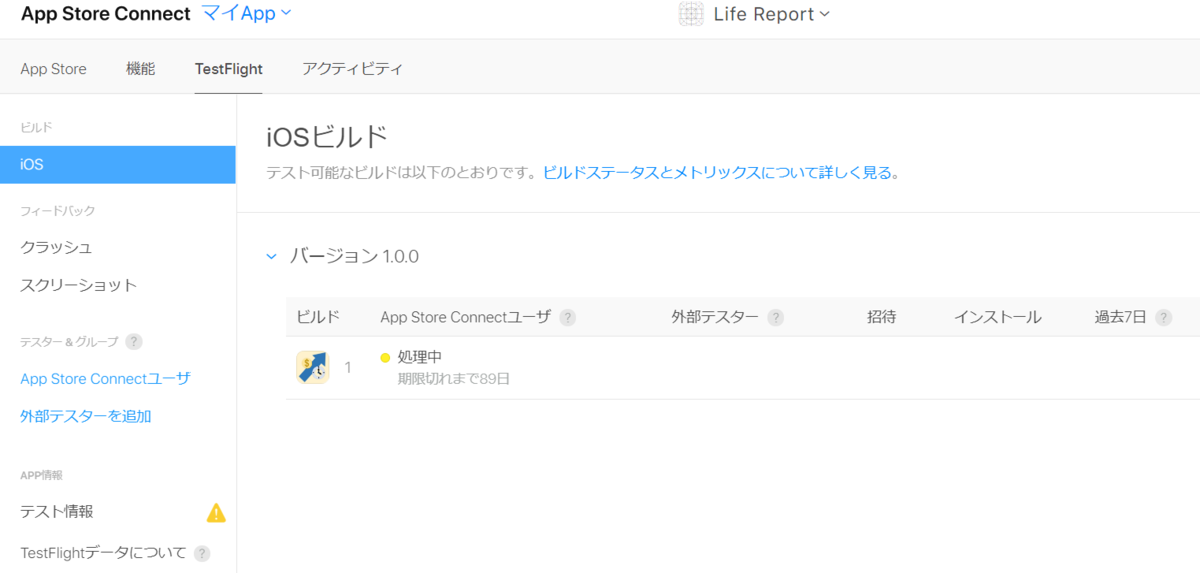Image resolution: width=1200 pixels, height=573 pixels.
Task: Select iOS in the sidebar
Action: [118, 165]
